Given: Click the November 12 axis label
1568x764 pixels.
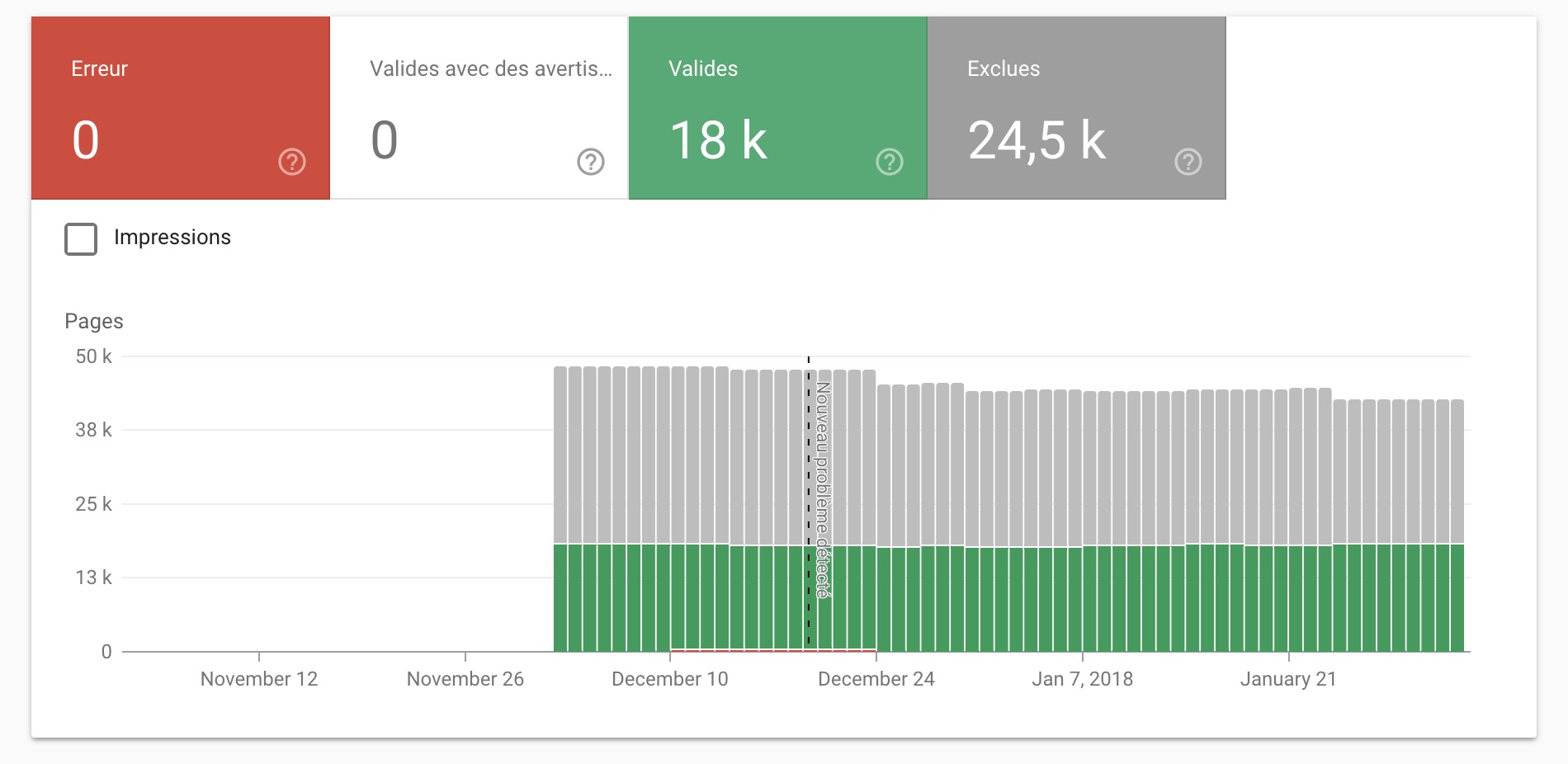Looking at the screenshot, I should pyautogui.click(x=259, y=679).
